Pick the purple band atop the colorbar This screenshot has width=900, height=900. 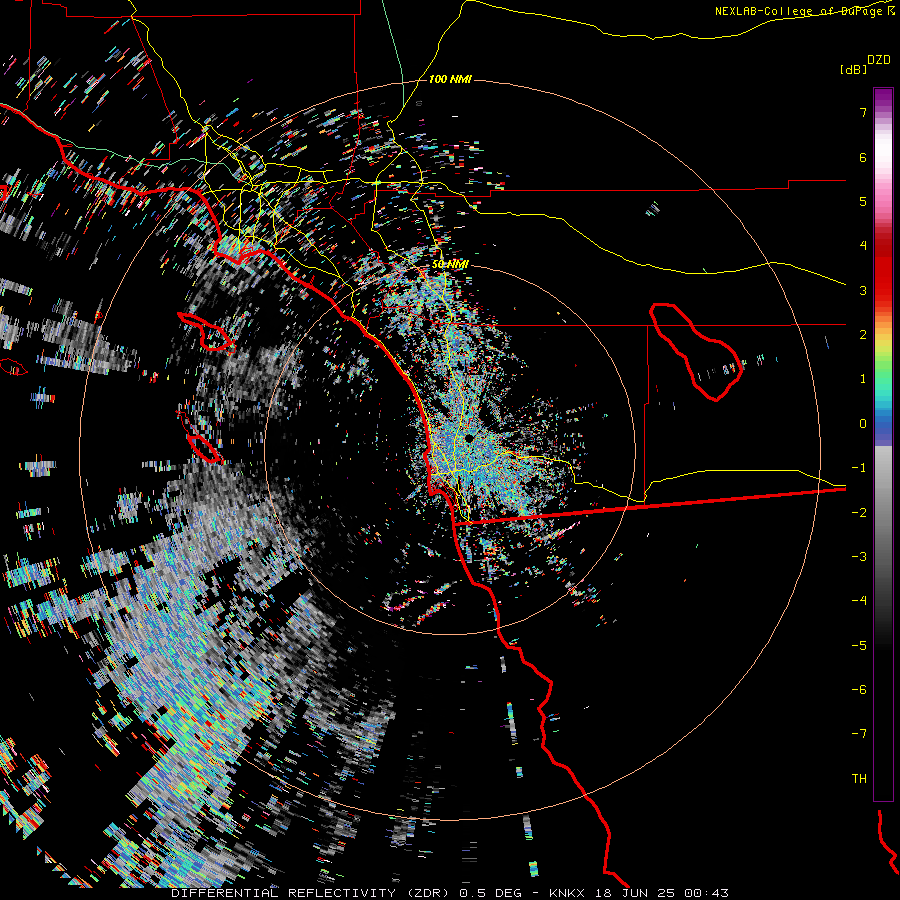tap(883, 99)
